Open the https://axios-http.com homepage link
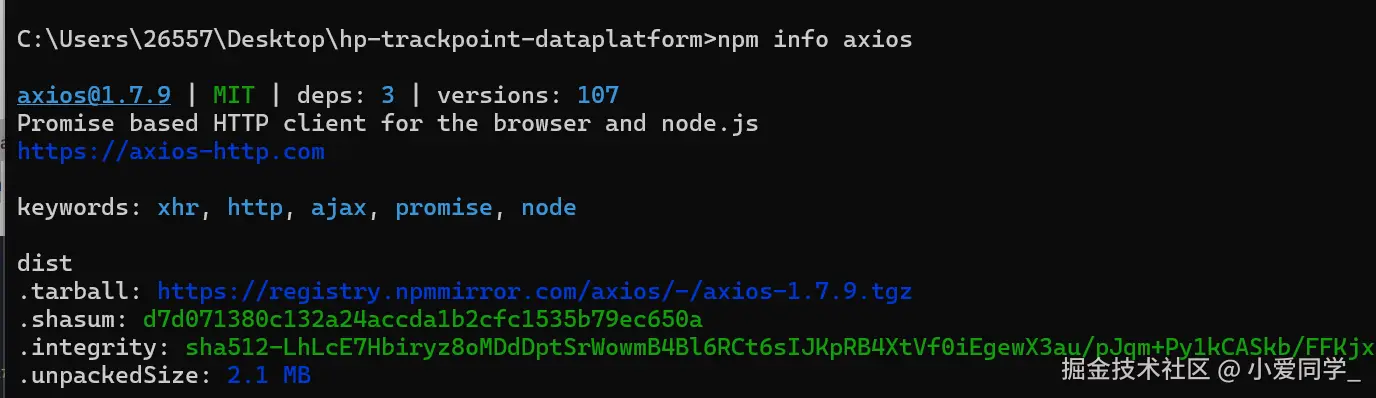The image size is (1376, 398). (171, 152)
